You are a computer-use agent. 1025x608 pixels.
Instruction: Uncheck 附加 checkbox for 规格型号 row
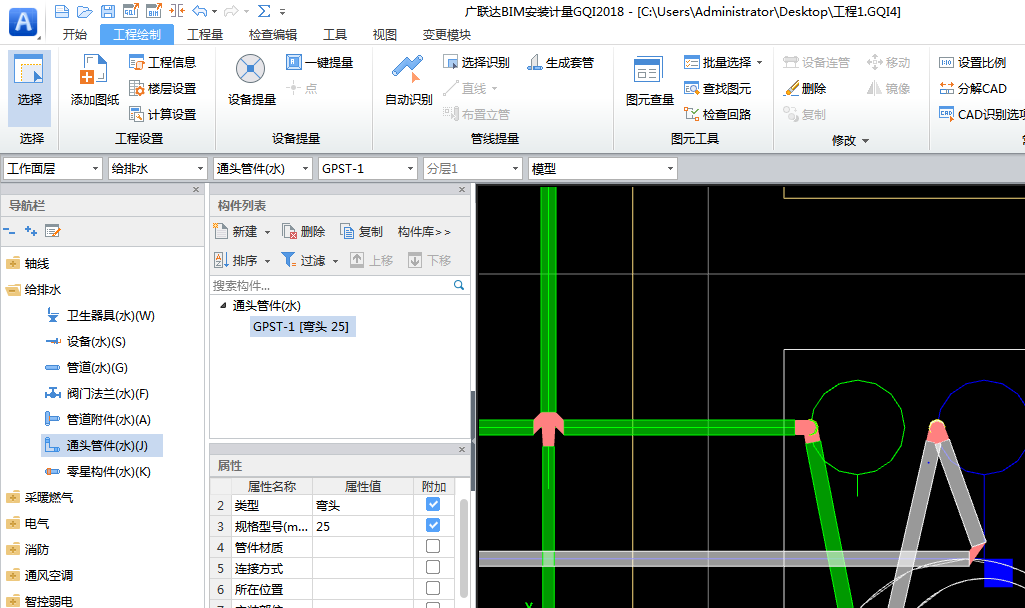click(433, 525)
